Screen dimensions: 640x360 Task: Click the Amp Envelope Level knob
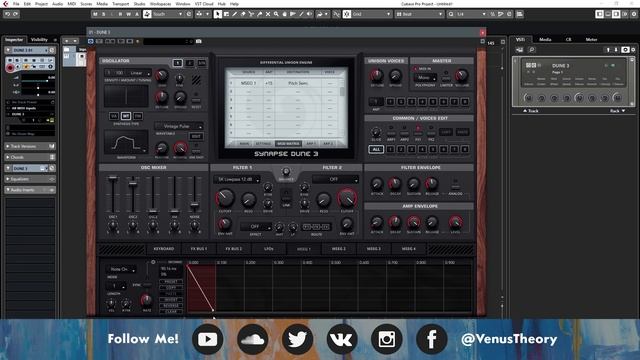point(456,222)
